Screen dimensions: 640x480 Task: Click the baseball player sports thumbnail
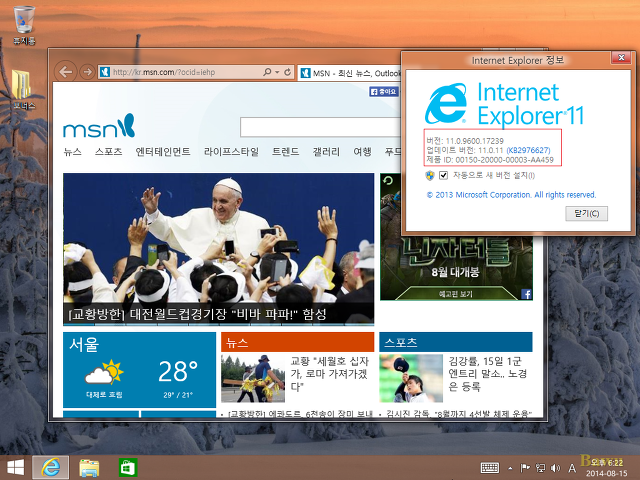click(411, 378)
